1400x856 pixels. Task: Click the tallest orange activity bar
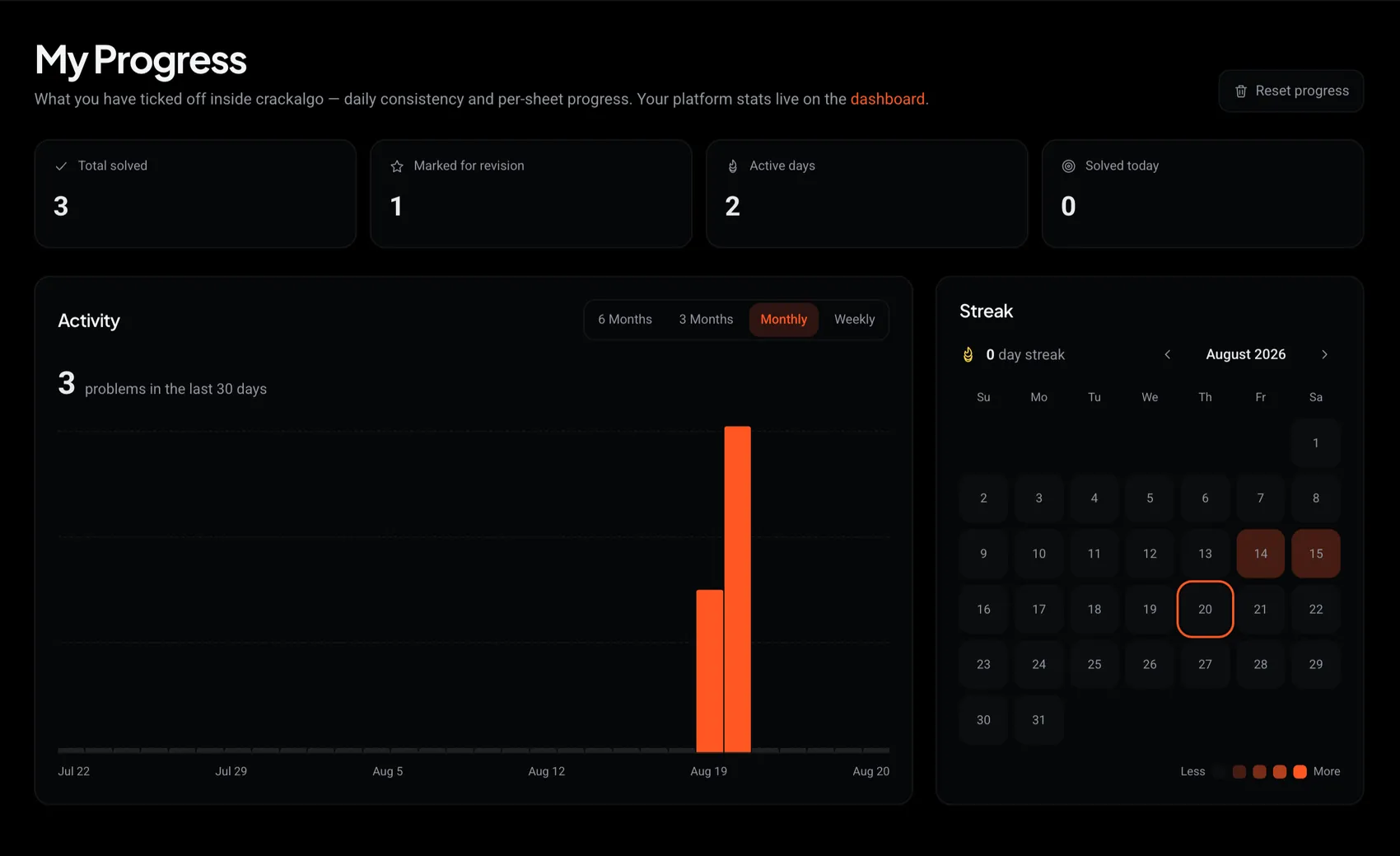737,589
